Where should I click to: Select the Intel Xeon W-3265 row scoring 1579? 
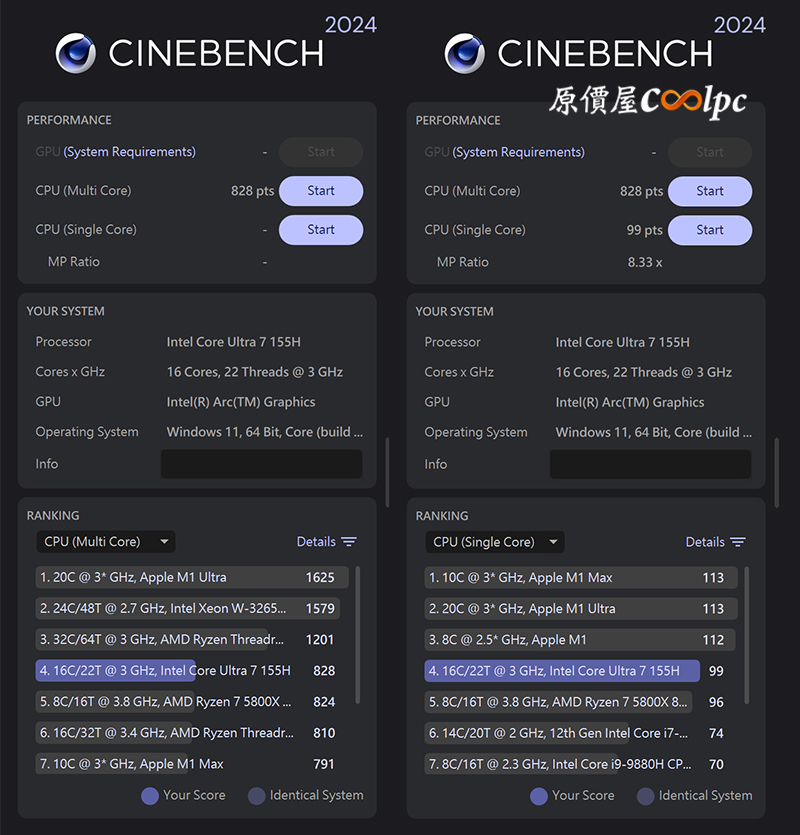(187, 608)
